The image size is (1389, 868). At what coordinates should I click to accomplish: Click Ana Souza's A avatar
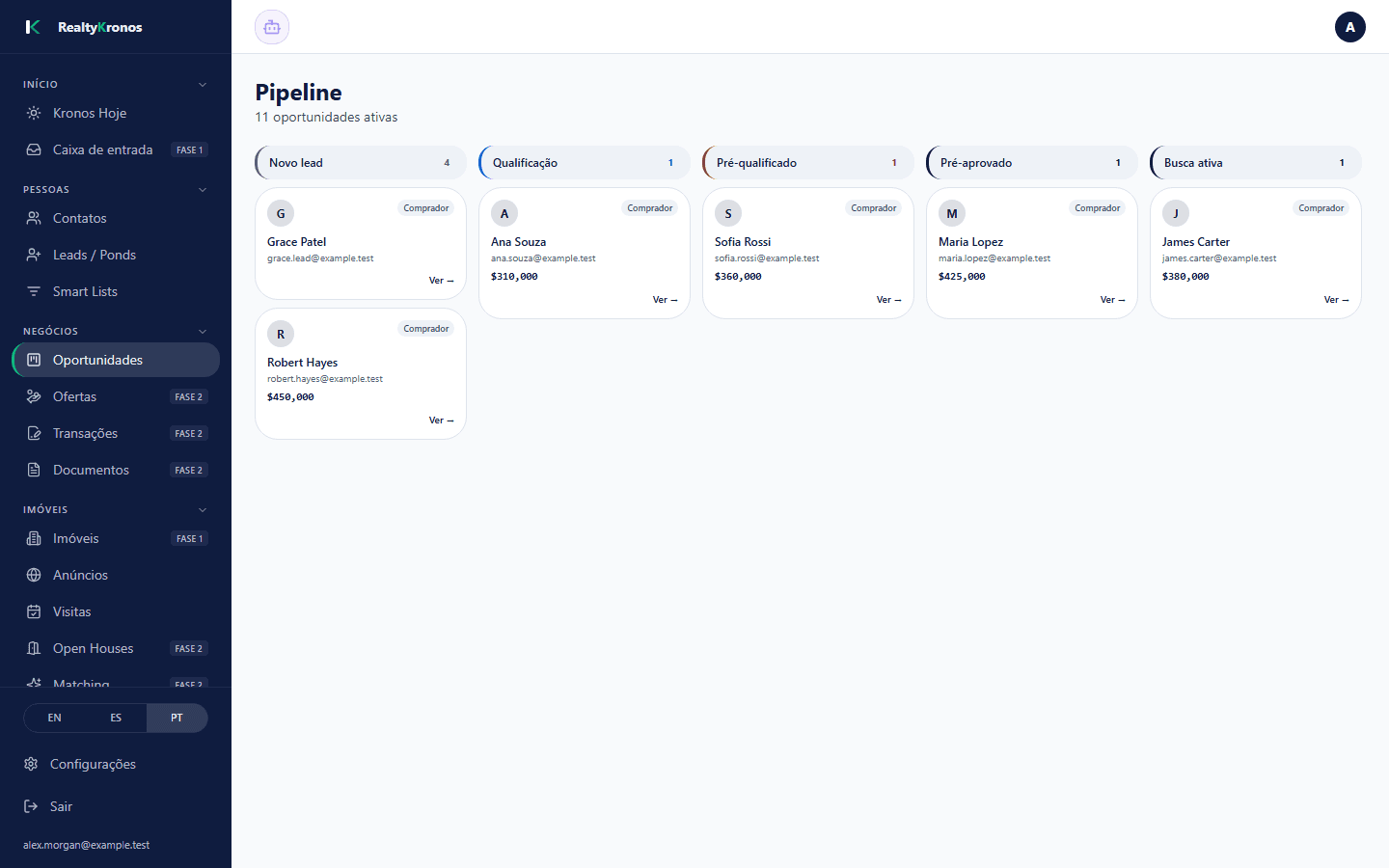coord(504,213)
